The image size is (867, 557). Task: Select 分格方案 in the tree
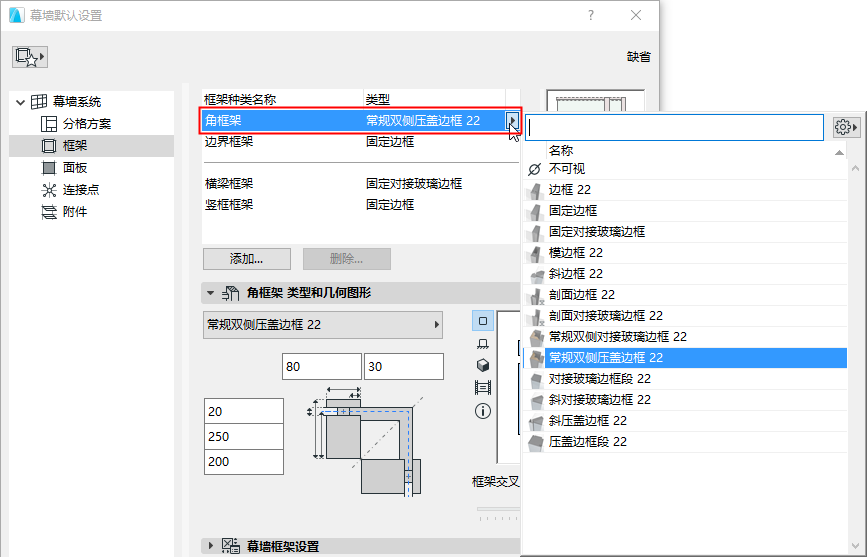click(86, 124)
